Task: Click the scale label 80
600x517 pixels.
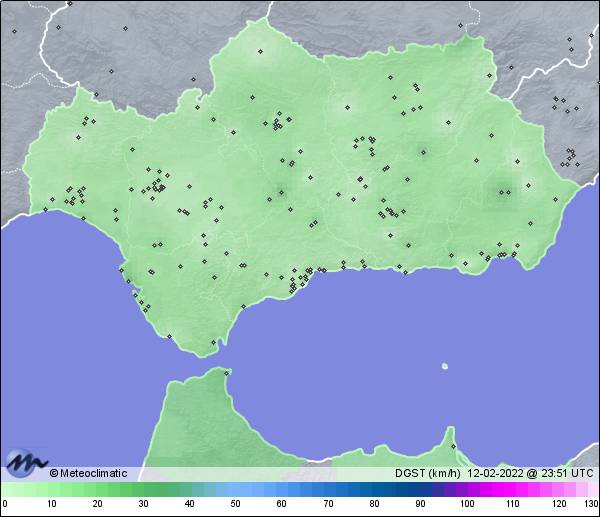Action: 374,503
